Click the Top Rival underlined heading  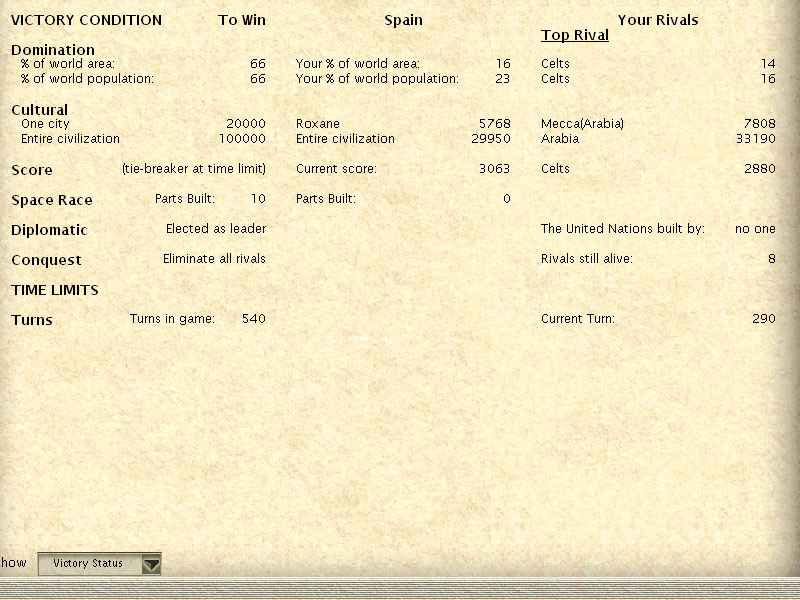pyautogui.click(x=575, y=36)
